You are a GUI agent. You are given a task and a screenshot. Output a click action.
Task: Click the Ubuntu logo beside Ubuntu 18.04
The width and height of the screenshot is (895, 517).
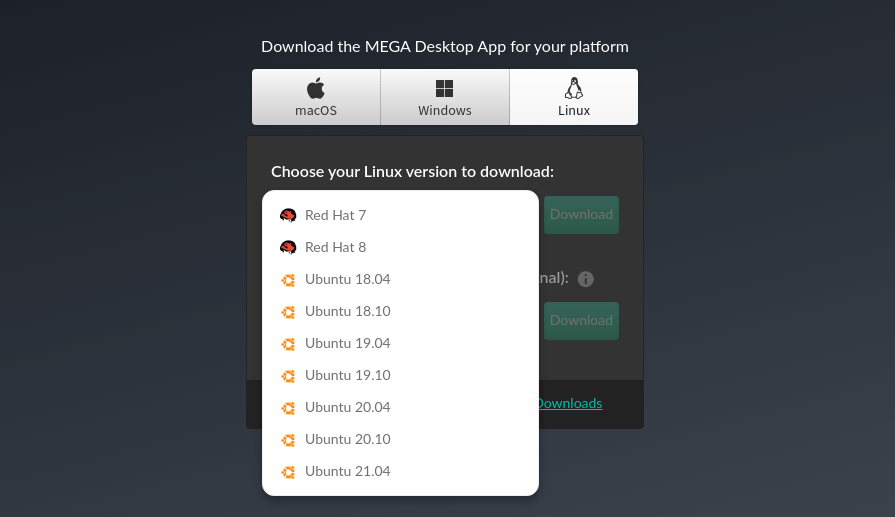coord(288,279)
